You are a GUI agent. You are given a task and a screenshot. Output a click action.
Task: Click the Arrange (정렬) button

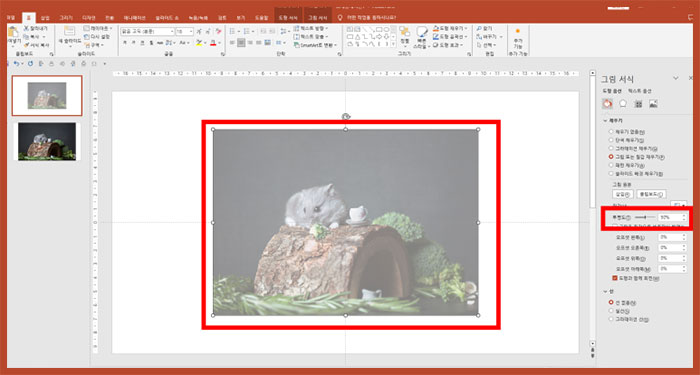(404, 36)
